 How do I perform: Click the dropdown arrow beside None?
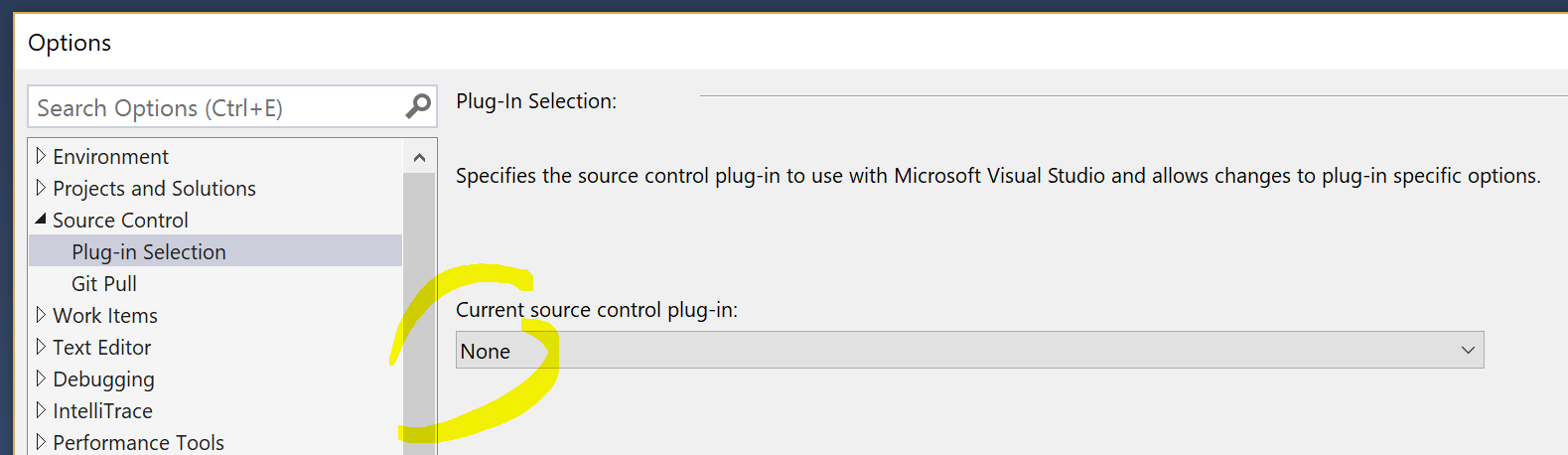click(x=1468, y=351)
